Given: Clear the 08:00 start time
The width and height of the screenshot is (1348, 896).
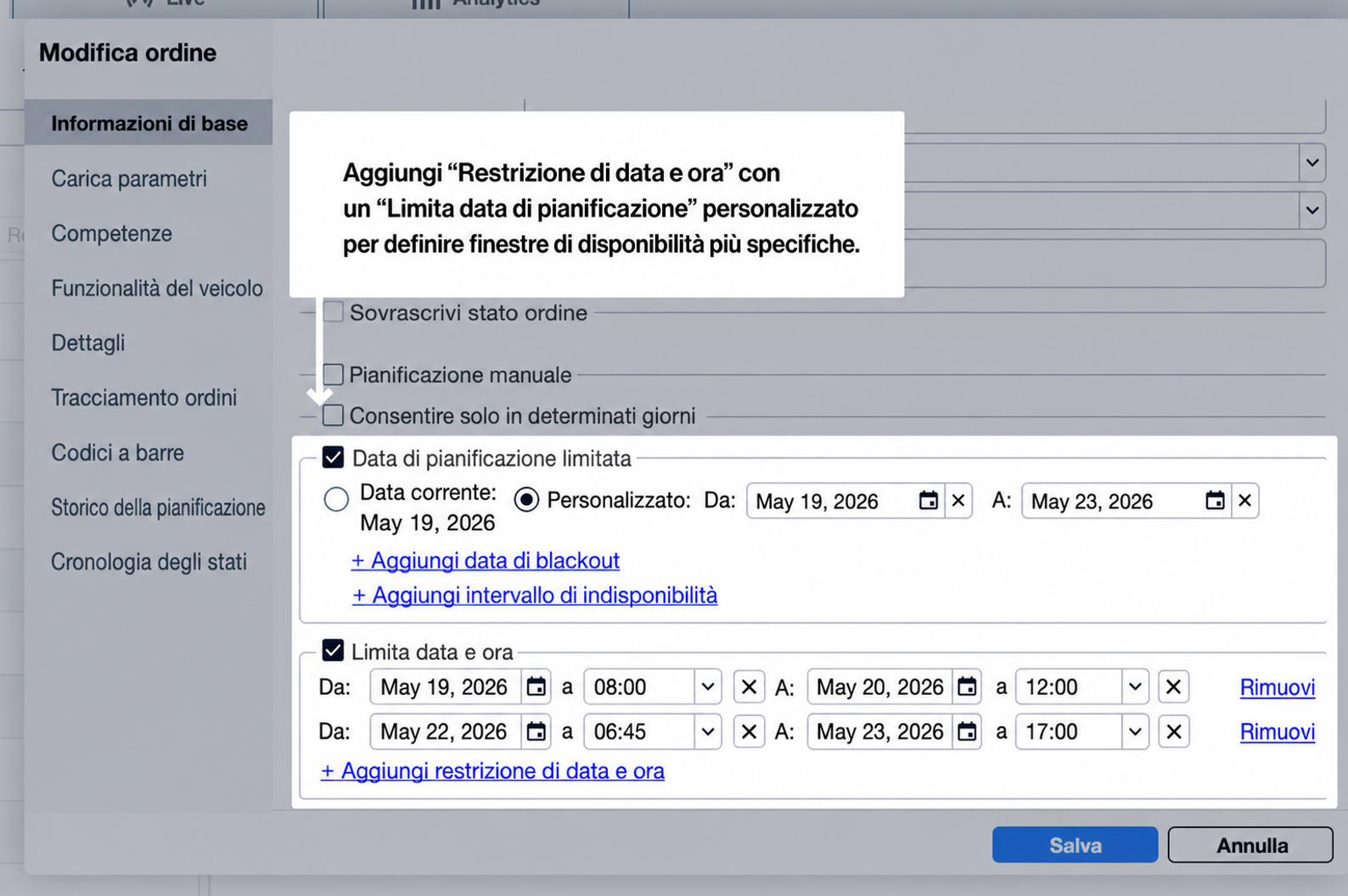Looking at the screenshot, I should [749, 686].
